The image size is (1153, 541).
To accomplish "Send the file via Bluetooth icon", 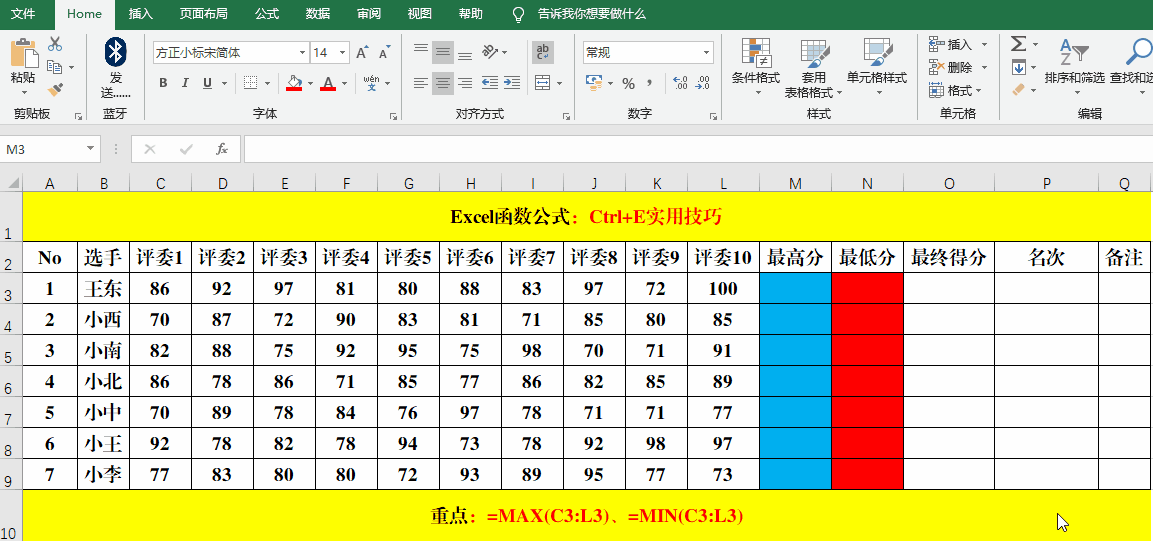I will [116, 52].
